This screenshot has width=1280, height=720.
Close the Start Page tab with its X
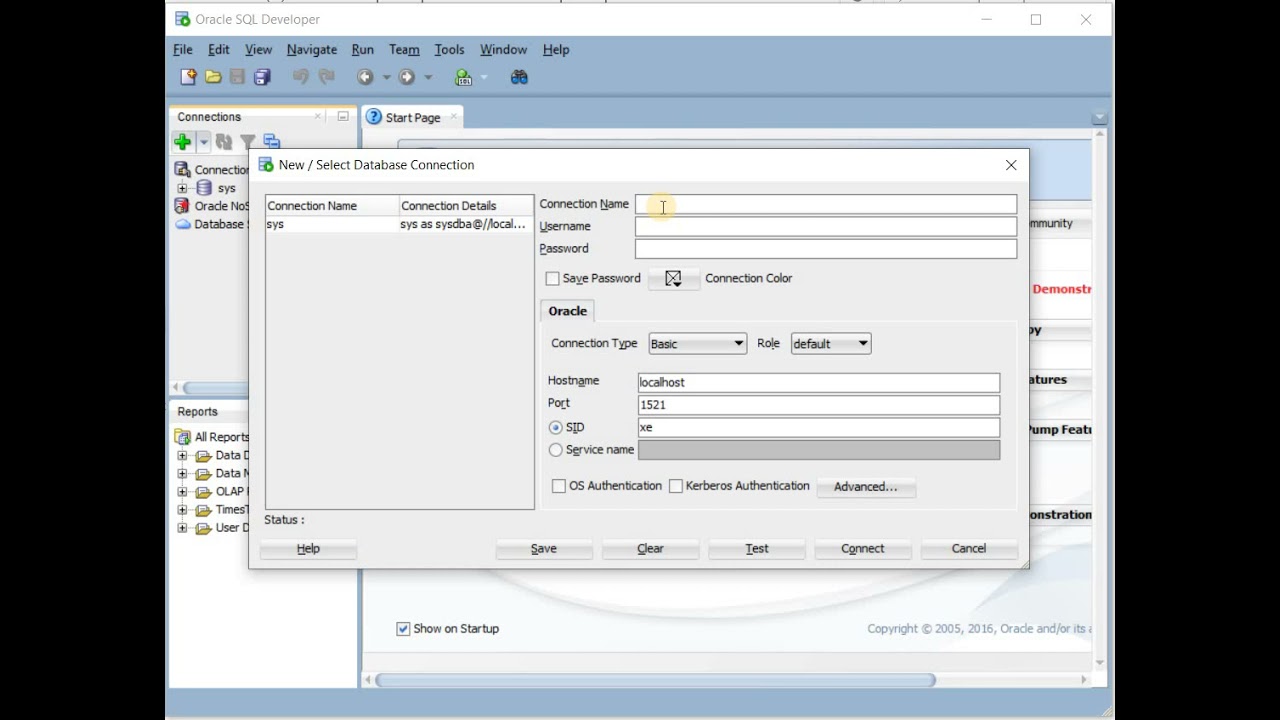pyautogui.click(x=453, y=117)
